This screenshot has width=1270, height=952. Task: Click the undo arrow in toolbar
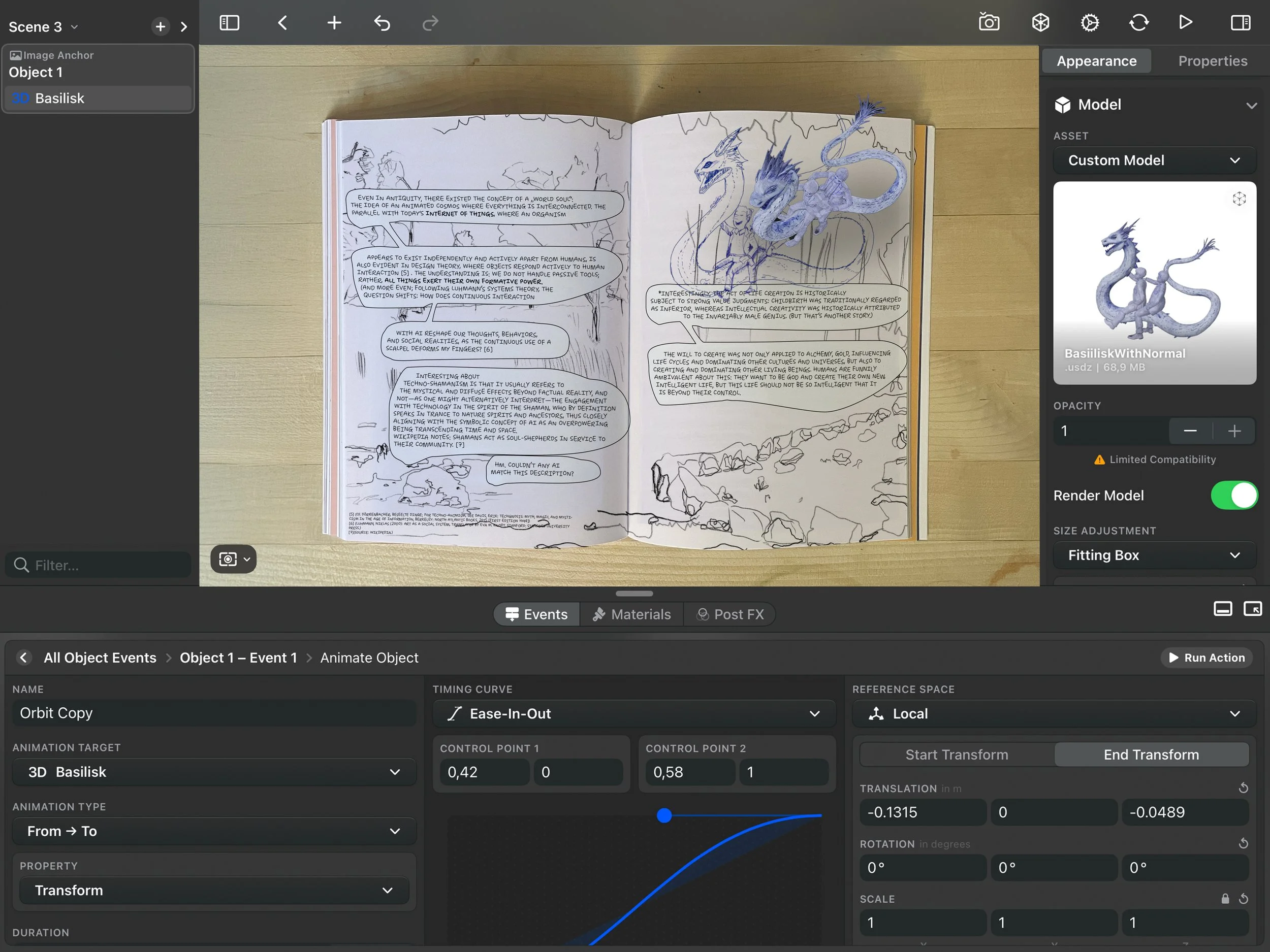(383, 23)
